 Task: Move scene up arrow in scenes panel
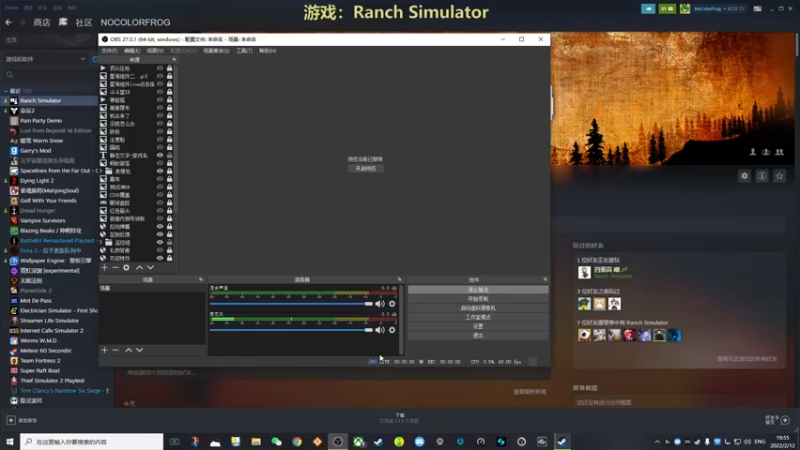pyautogui.click(x=129, y=350)
